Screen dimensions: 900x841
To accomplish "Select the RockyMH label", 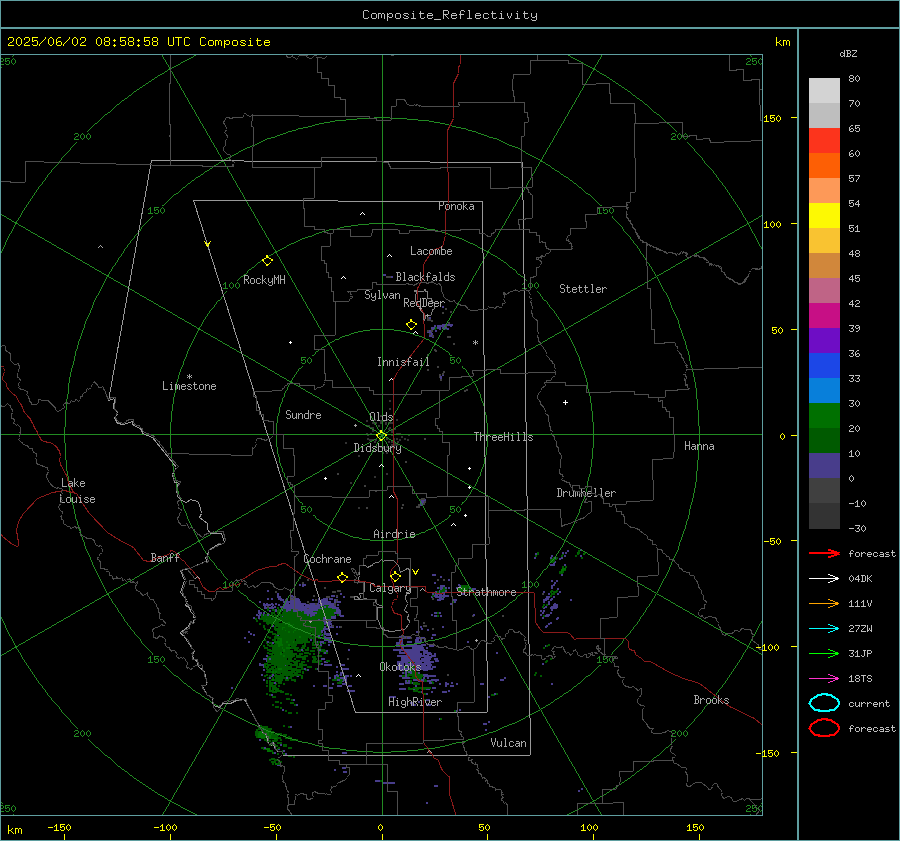I will tap(264, 280).
